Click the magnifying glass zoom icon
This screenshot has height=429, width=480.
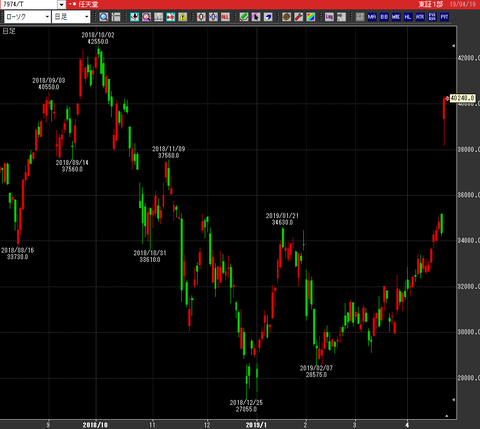pos(104,17)
